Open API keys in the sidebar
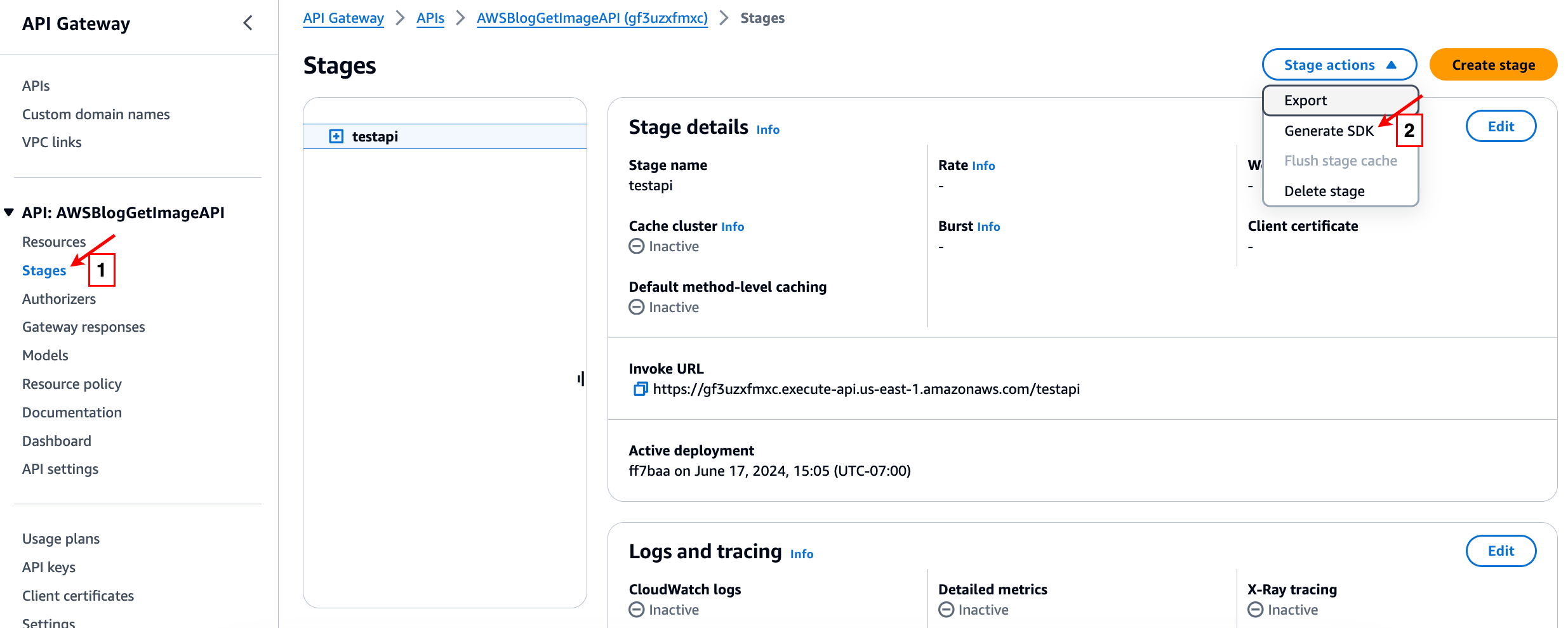Screen dimensions: 1568x628 coord(49,567)
